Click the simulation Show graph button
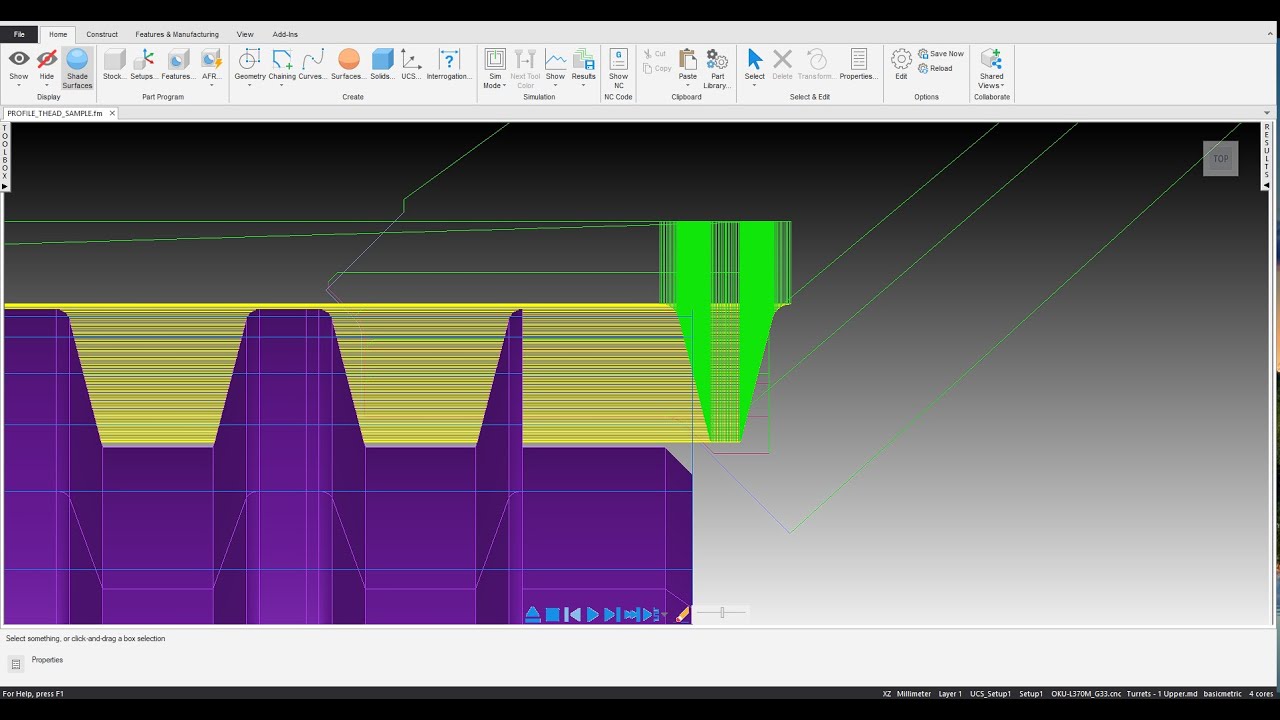1280x720 pixels. point(555,65)
